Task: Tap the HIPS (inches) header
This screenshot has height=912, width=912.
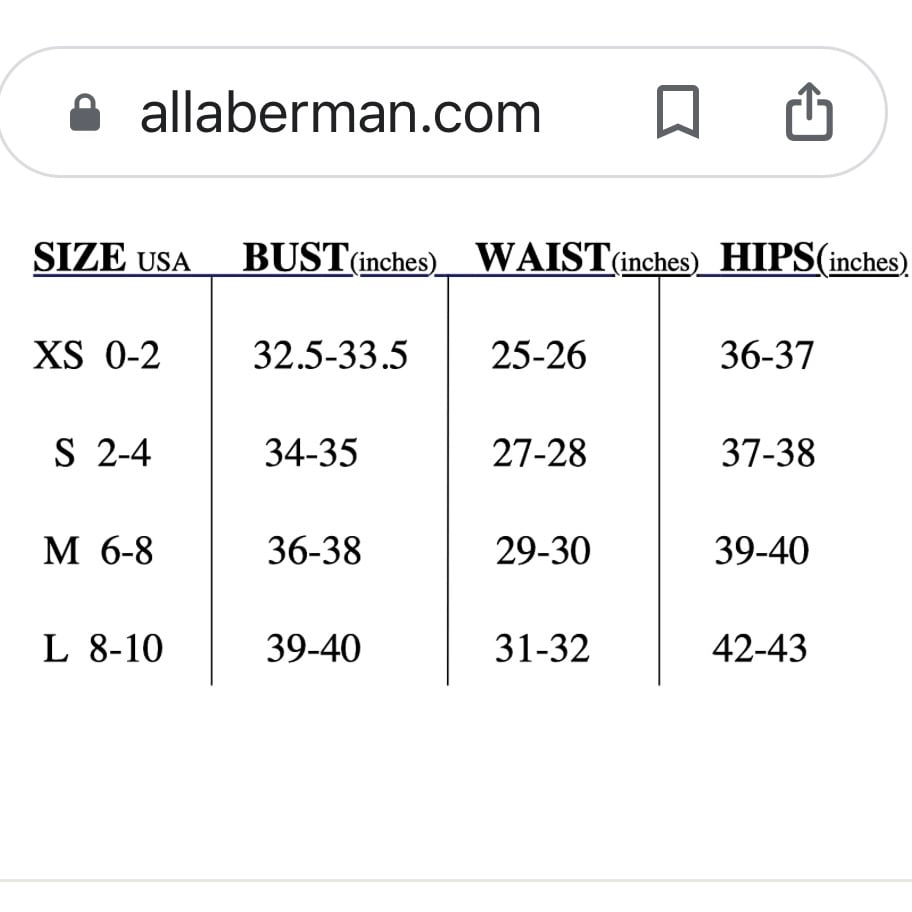Action: pos(814,258)
